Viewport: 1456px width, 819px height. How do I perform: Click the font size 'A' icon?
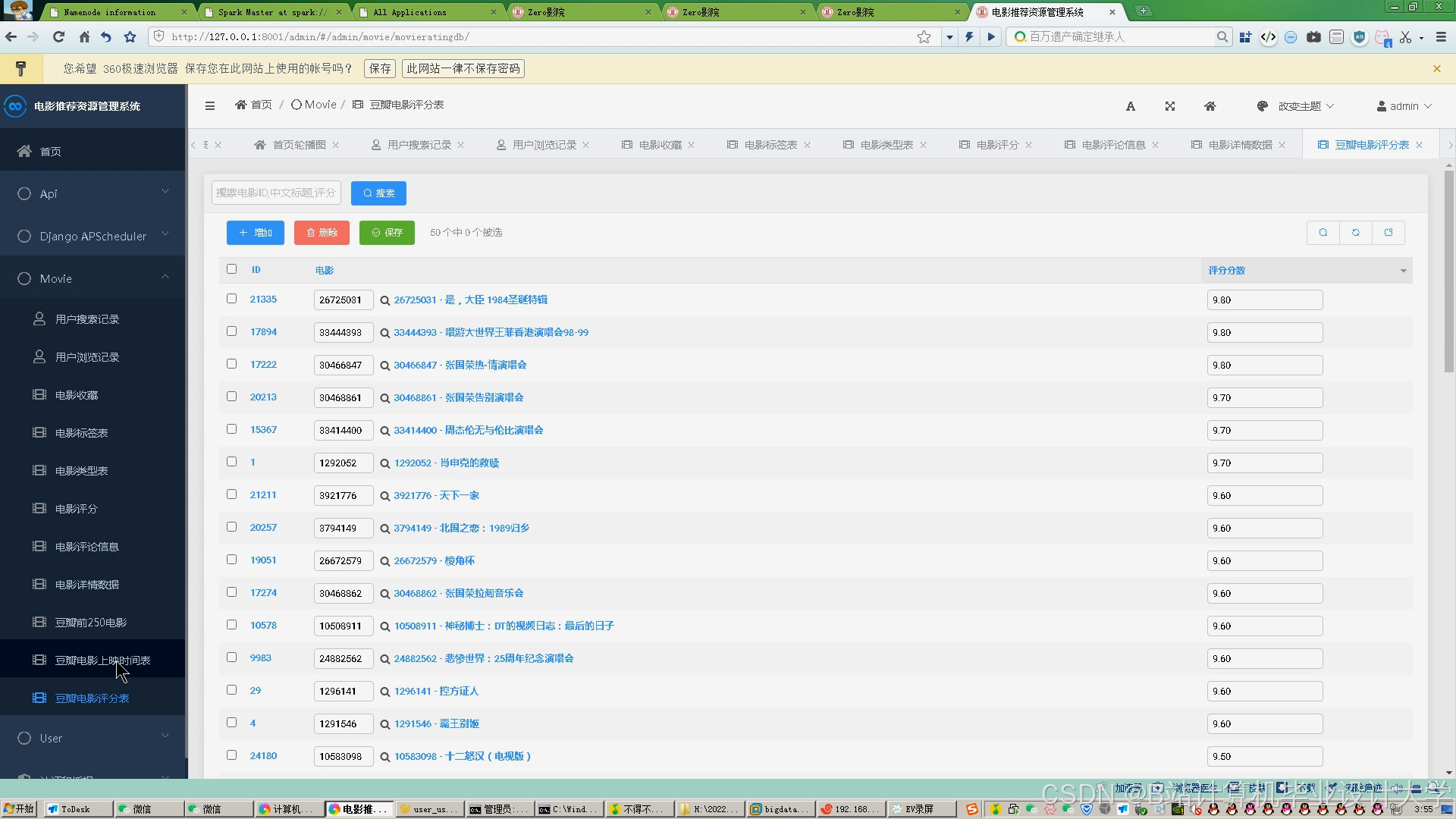[1130, 106]
